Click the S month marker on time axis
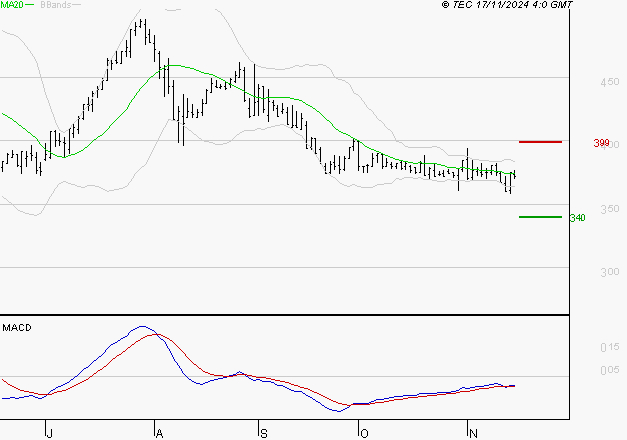627x440 pixels. (x=264, y=434)
